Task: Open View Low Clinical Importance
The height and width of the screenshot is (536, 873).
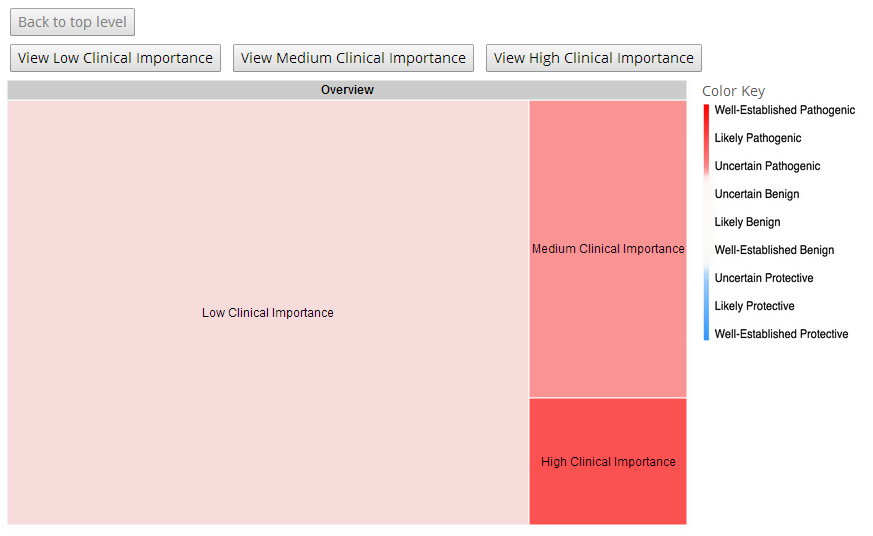Action: (x=115, y=58)
